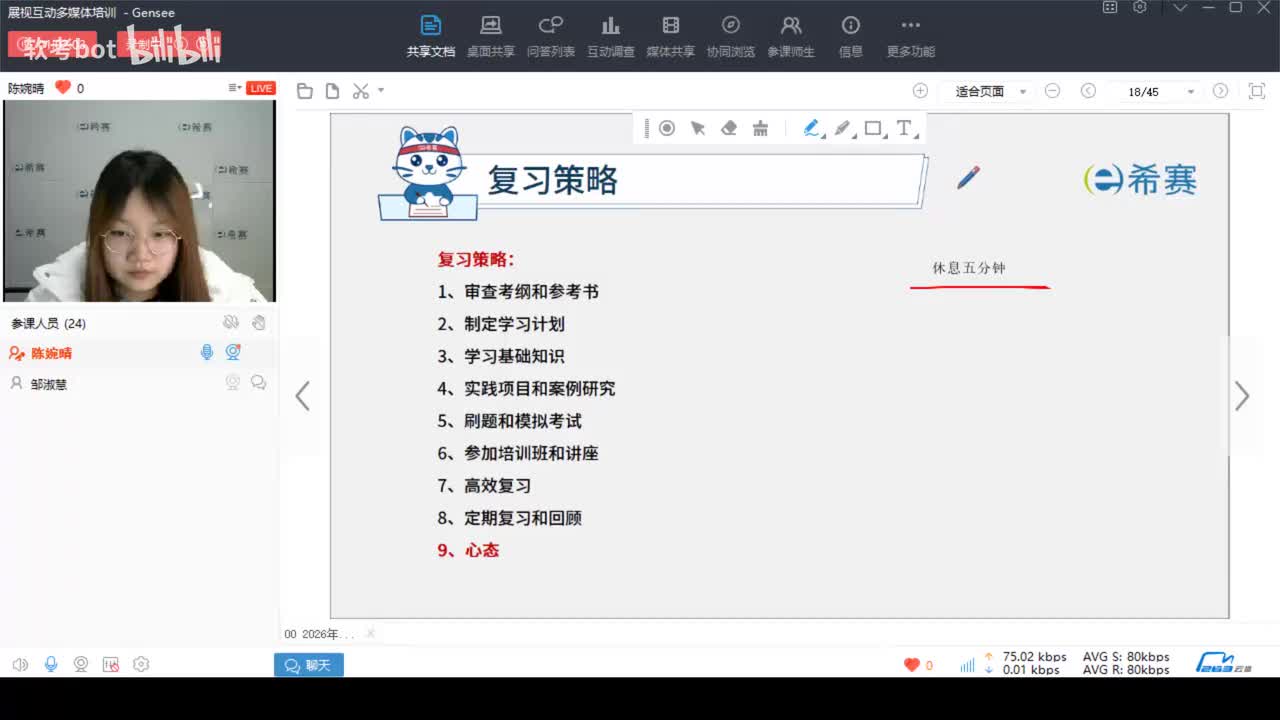
Task: Open the 参课师生 tab
Action: (791, 36)
